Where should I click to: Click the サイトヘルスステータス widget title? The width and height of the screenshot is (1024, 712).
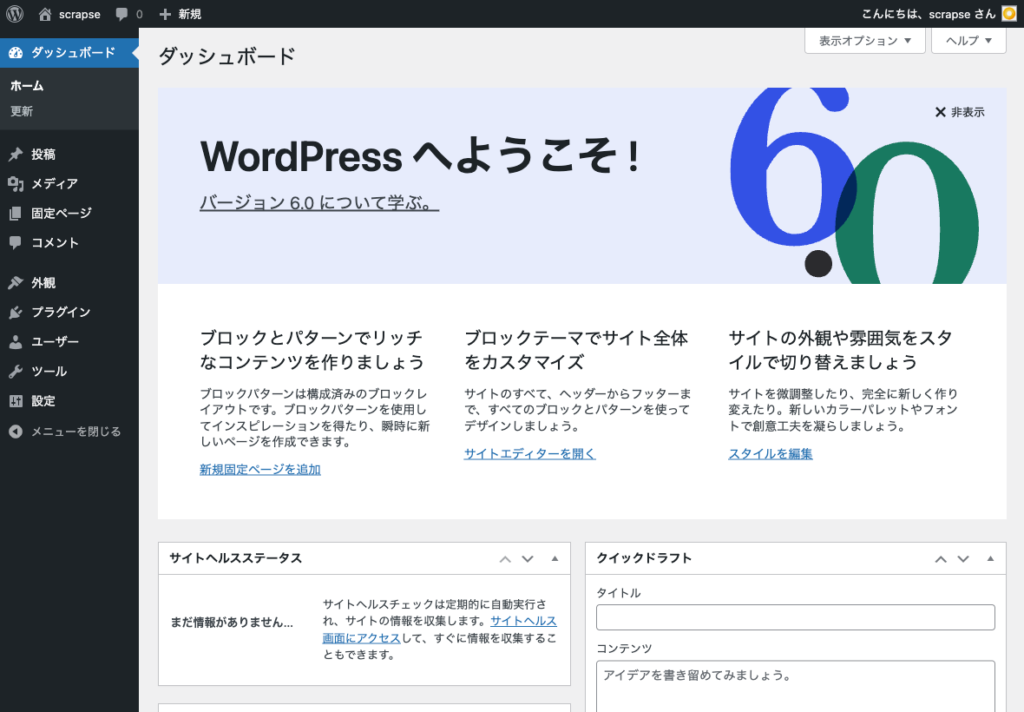pyautogui.click(x=235, y=558)
